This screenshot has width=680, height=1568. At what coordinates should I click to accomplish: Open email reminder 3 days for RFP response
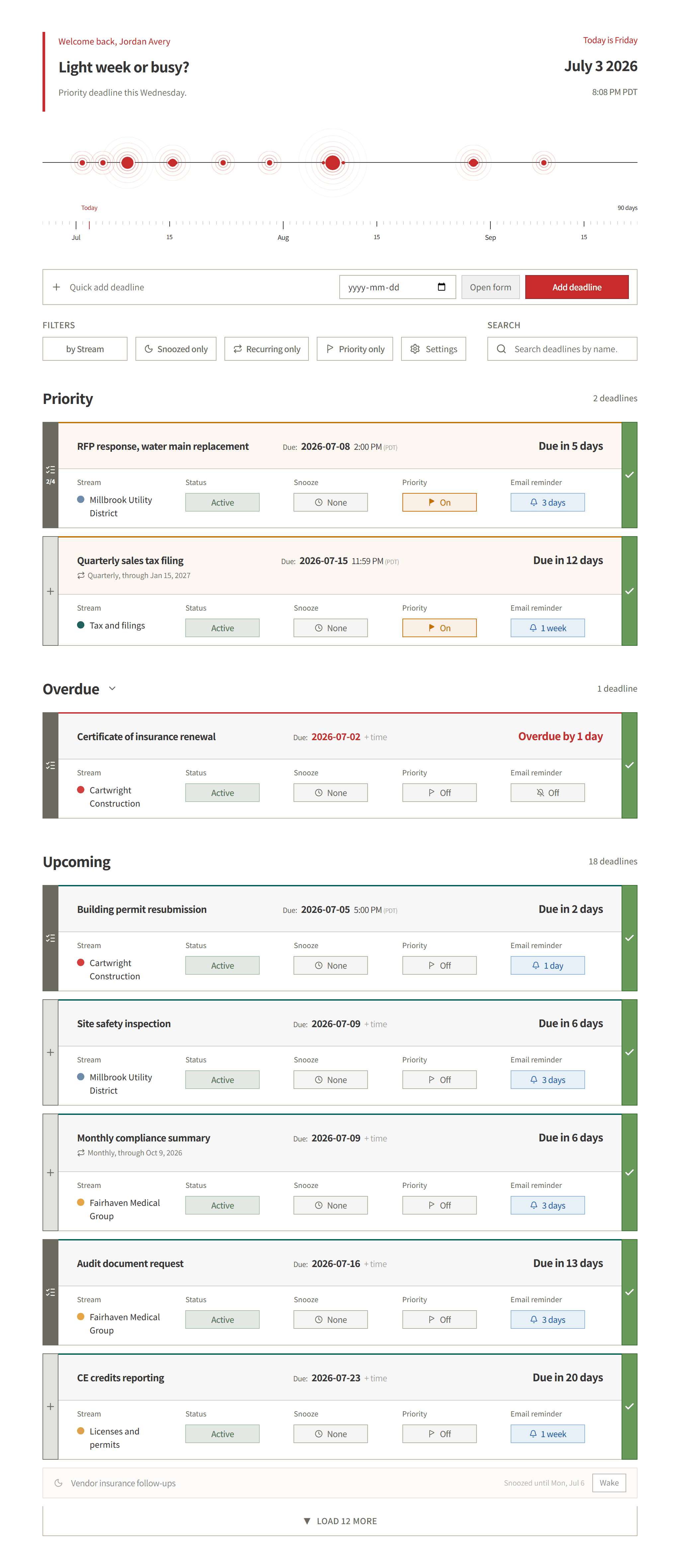[x=548, y=502]
